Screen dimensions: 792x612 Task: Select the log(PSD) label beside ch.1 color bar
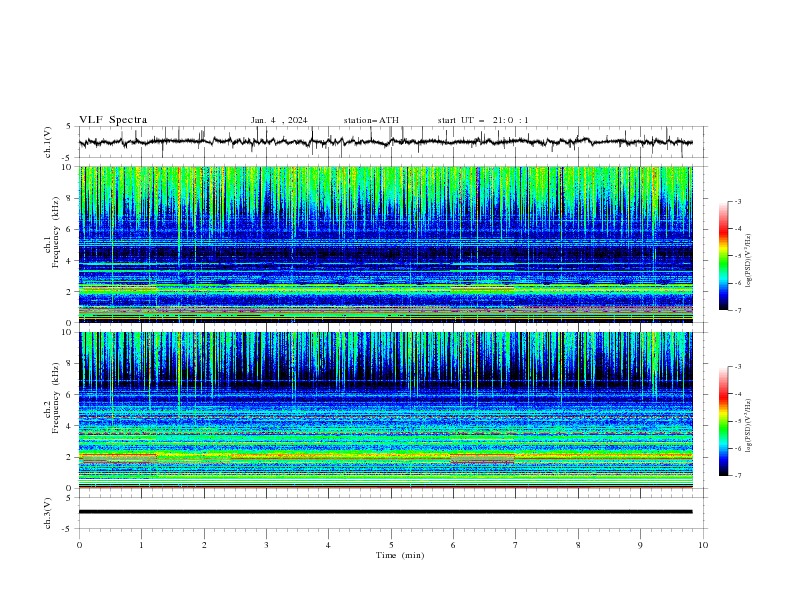coord(749,261)
